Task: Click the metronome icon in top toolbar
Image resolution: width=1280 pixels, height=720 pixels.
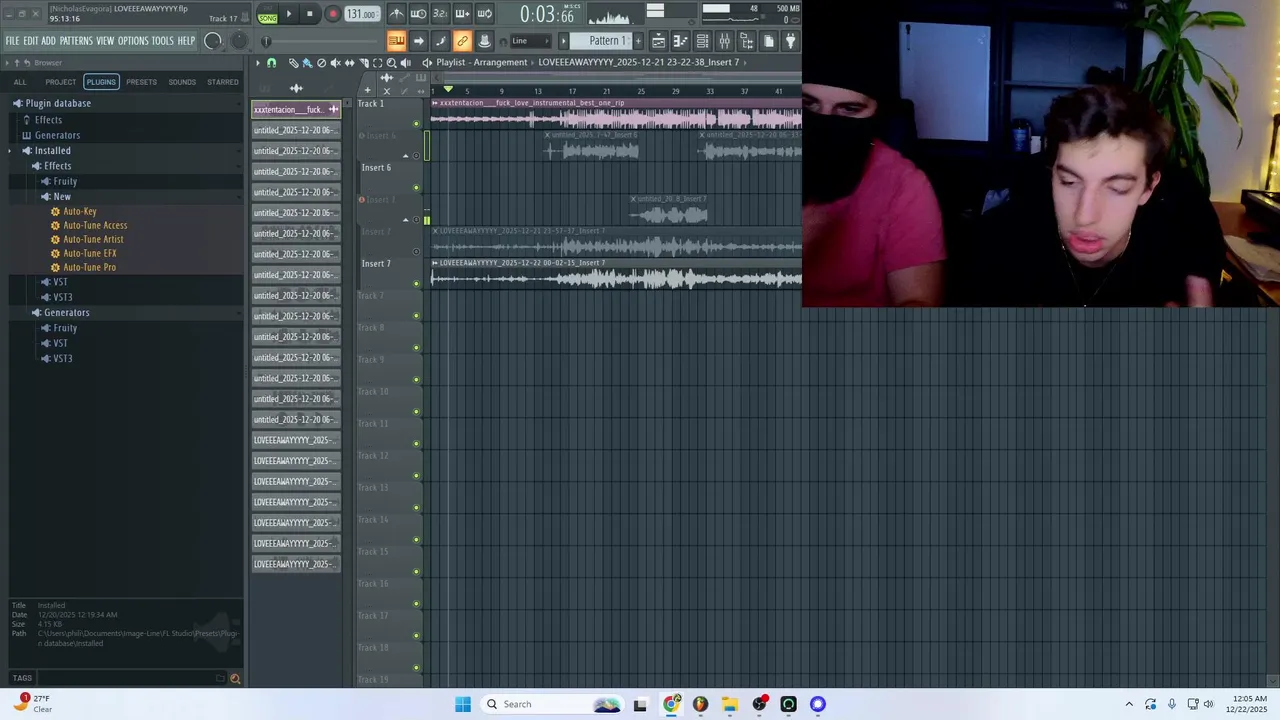Action: (x=397, y=14)
